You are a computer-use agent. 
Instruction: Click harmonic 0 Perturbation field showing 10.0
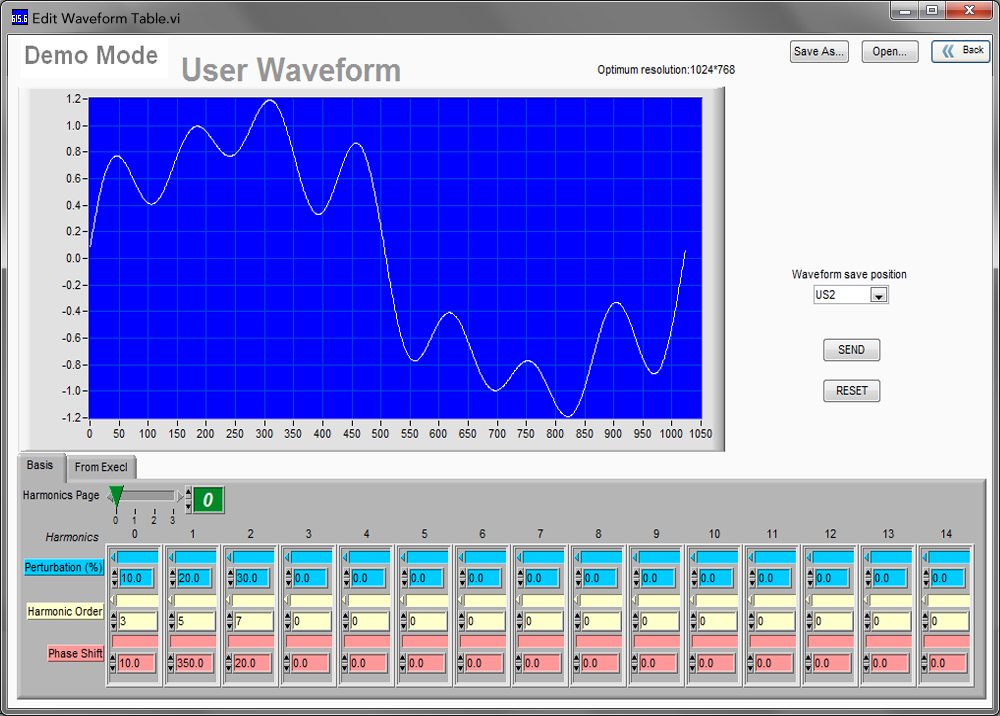136,578
